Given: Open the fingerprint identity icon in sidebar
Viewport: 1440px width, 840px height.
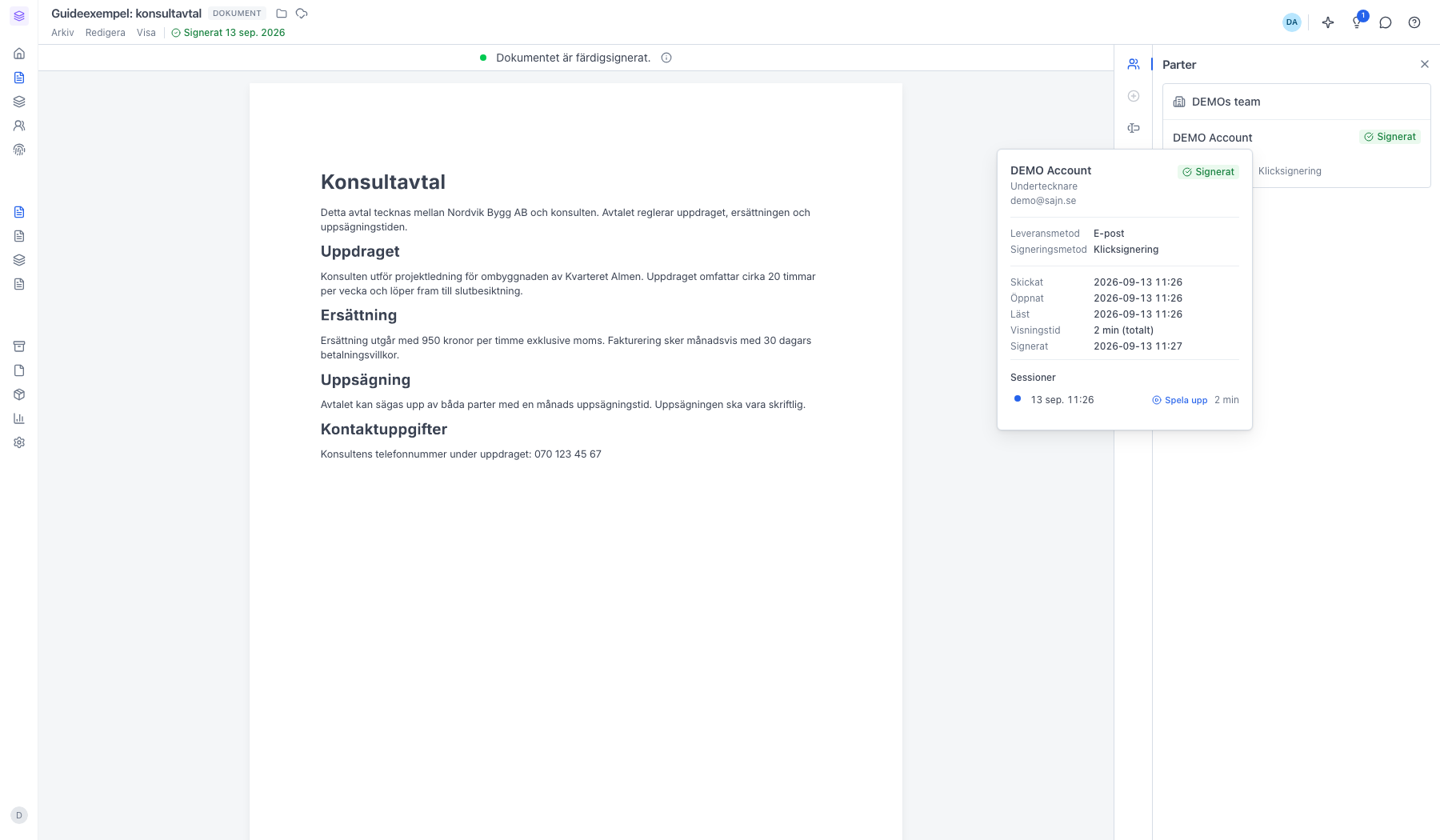Looking at the screenshot, I should click(19, 150).
